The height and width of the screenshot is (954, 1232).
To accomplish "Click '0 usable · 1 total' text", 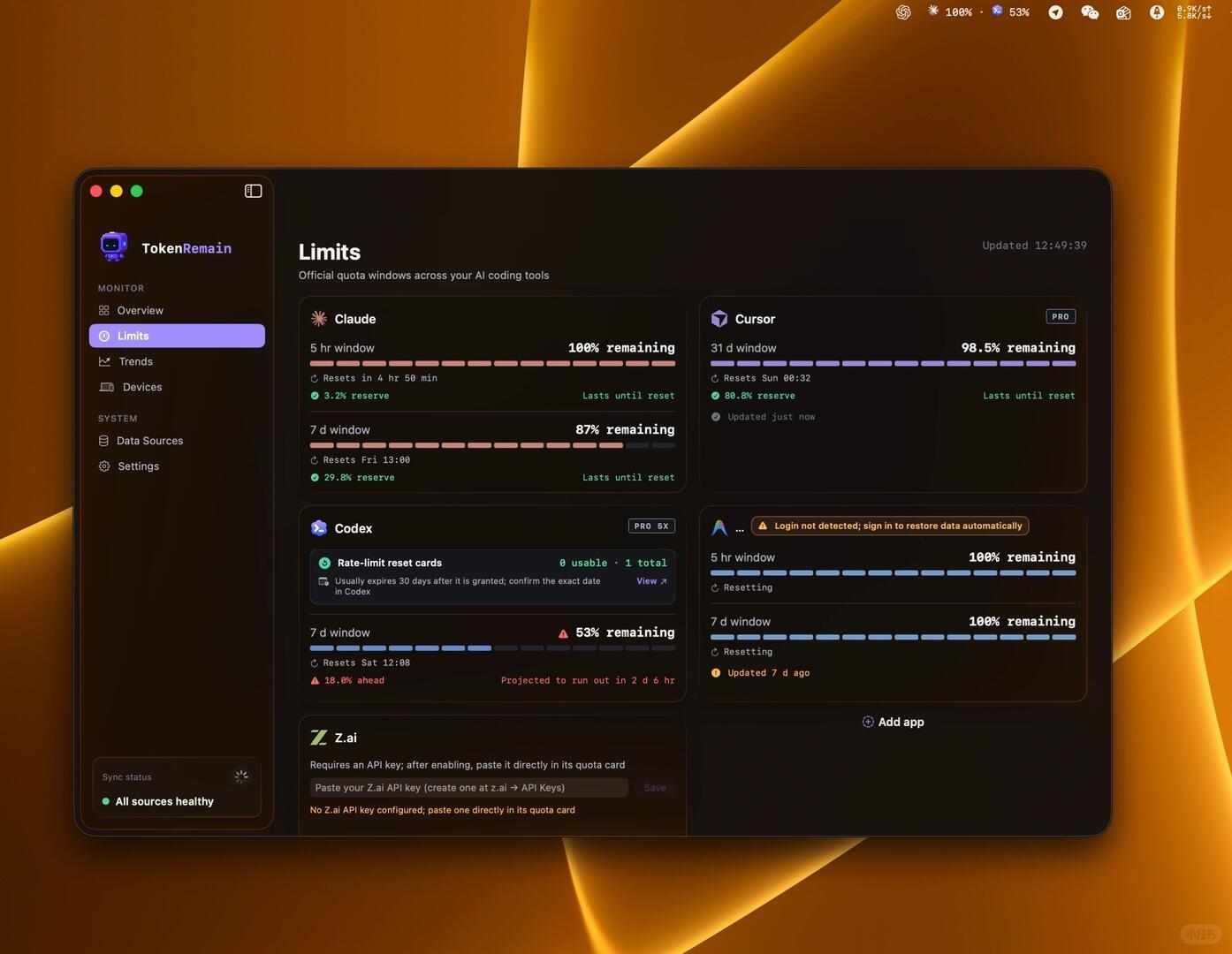I will [x=613, y=563].
